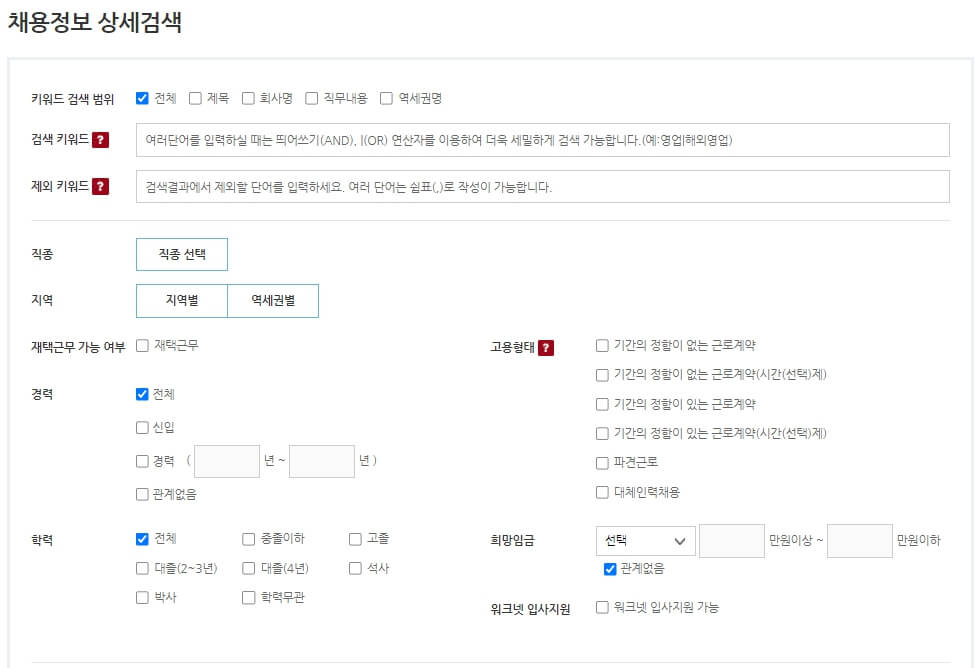Check the 역세권명 checkbox
Image resolution: width=975 pixels, height=668 pixels.
pyautogui.click(x=386, y=97)
